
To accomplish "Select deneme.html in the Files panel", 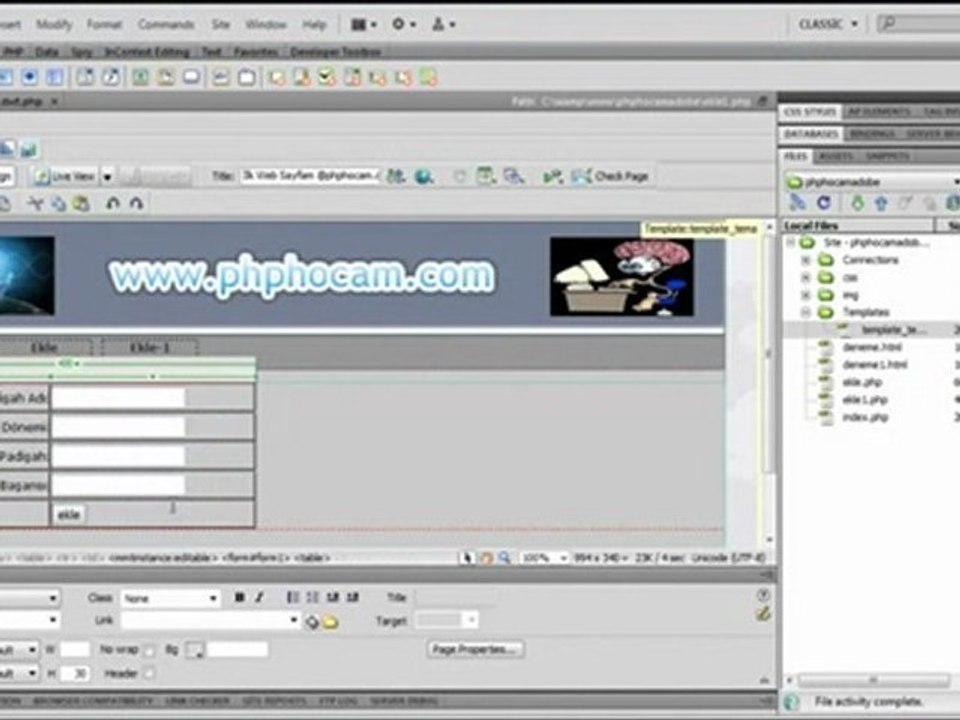I will click(x=872, y=347).
